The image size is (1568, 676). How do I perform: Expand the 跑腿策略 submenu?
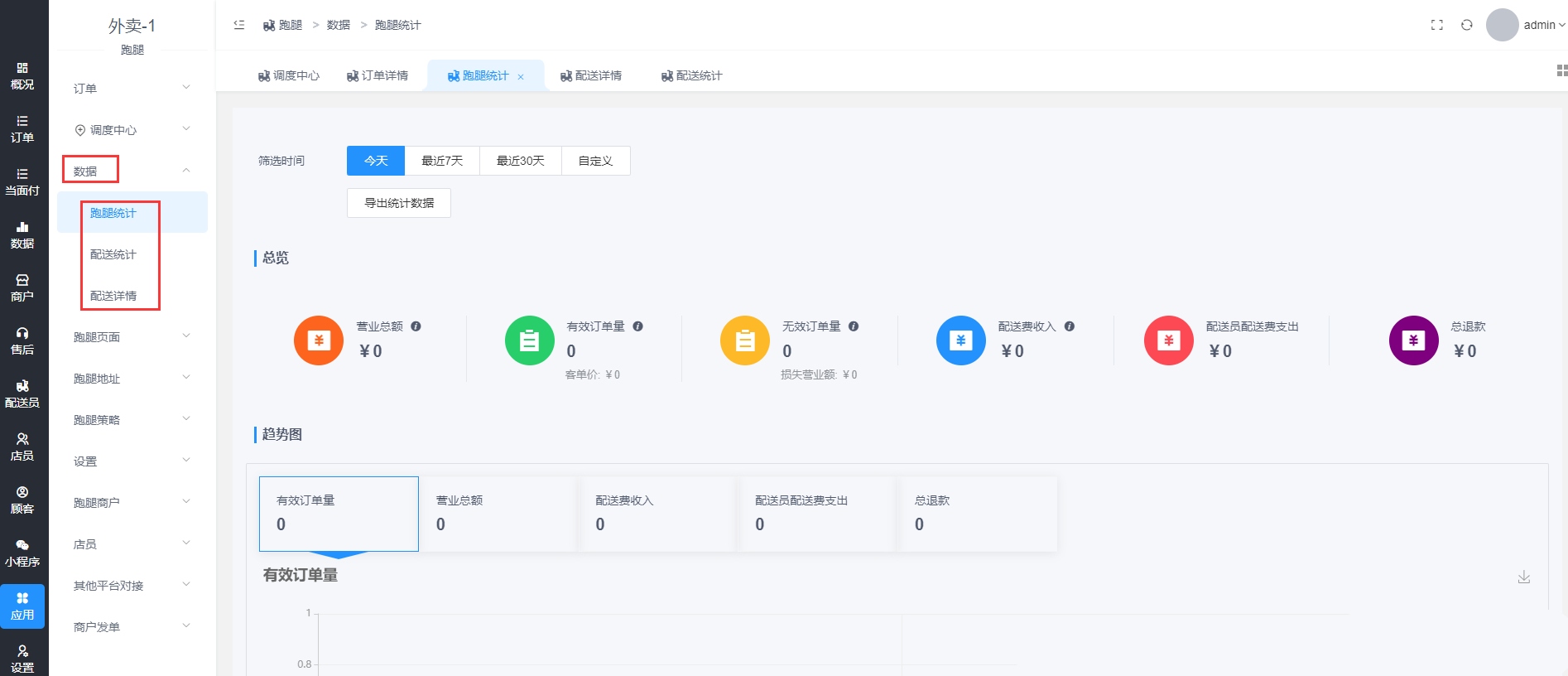(x=132, y=419)
